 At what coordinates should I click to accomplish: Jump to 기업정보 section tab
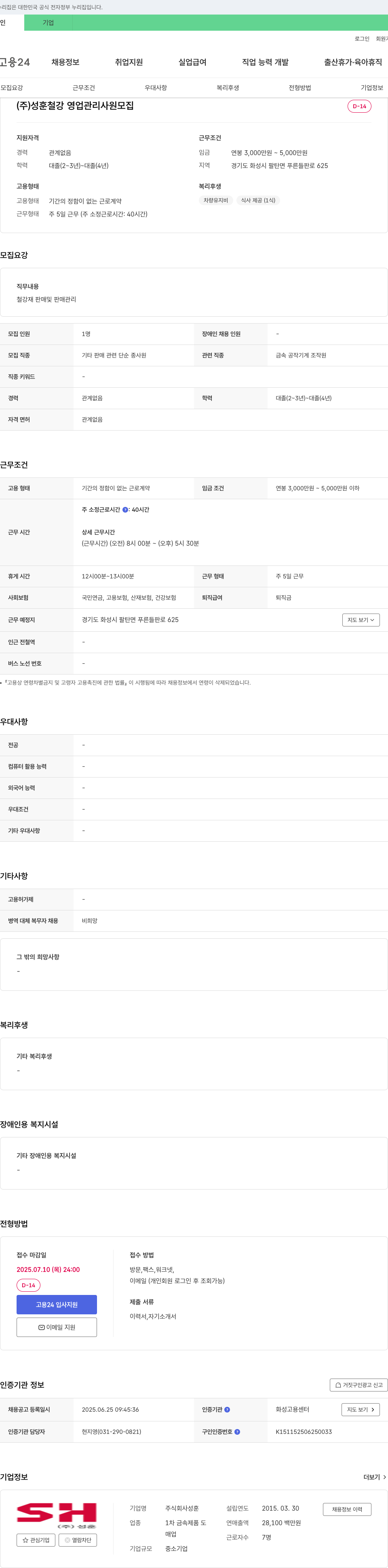pyautogui.click(x=371, y=88)
